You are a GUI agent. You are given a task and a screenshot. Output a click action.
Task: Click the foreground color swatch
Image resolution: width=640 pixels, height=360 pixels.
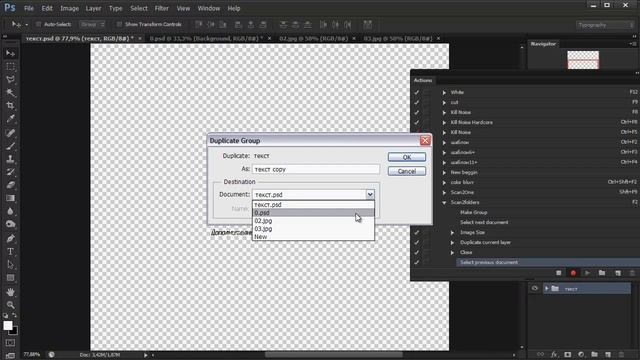point(8,325)
